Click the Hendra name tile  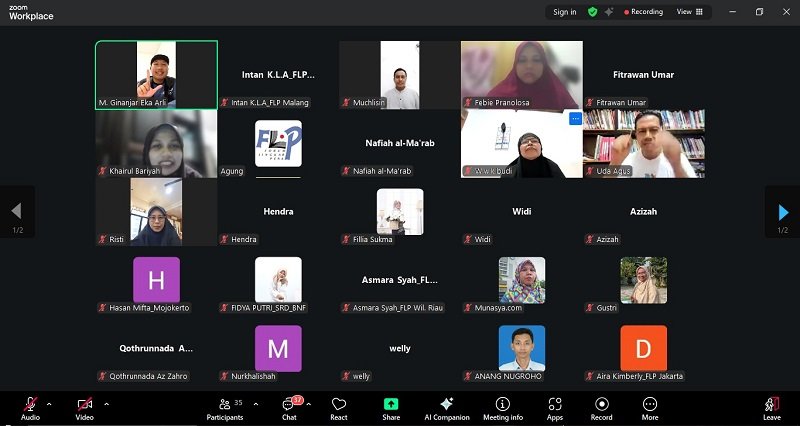pyautogui.click(x=278, y=212)
